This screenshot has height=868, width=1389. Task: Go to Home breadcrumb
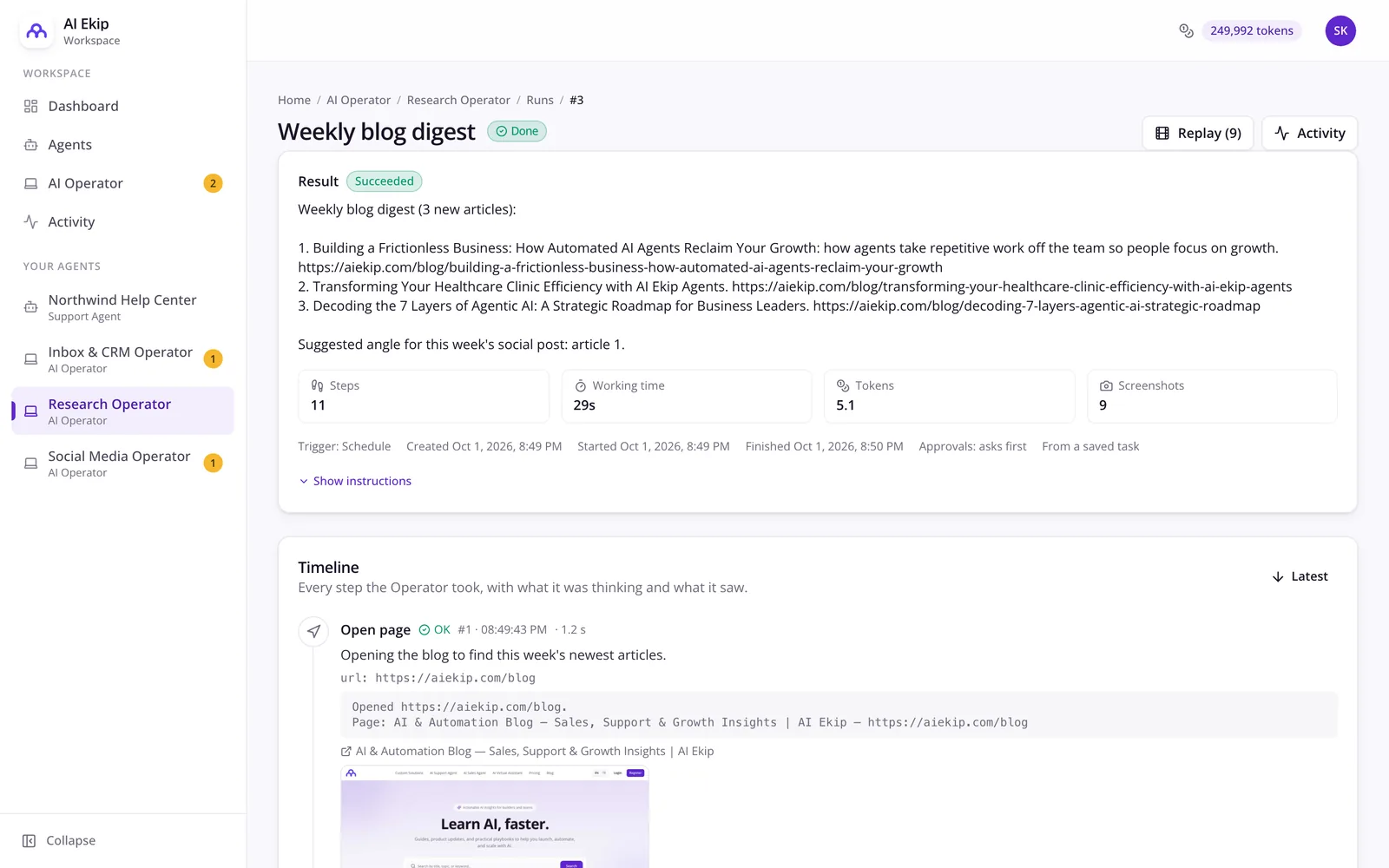click(294, 101)
